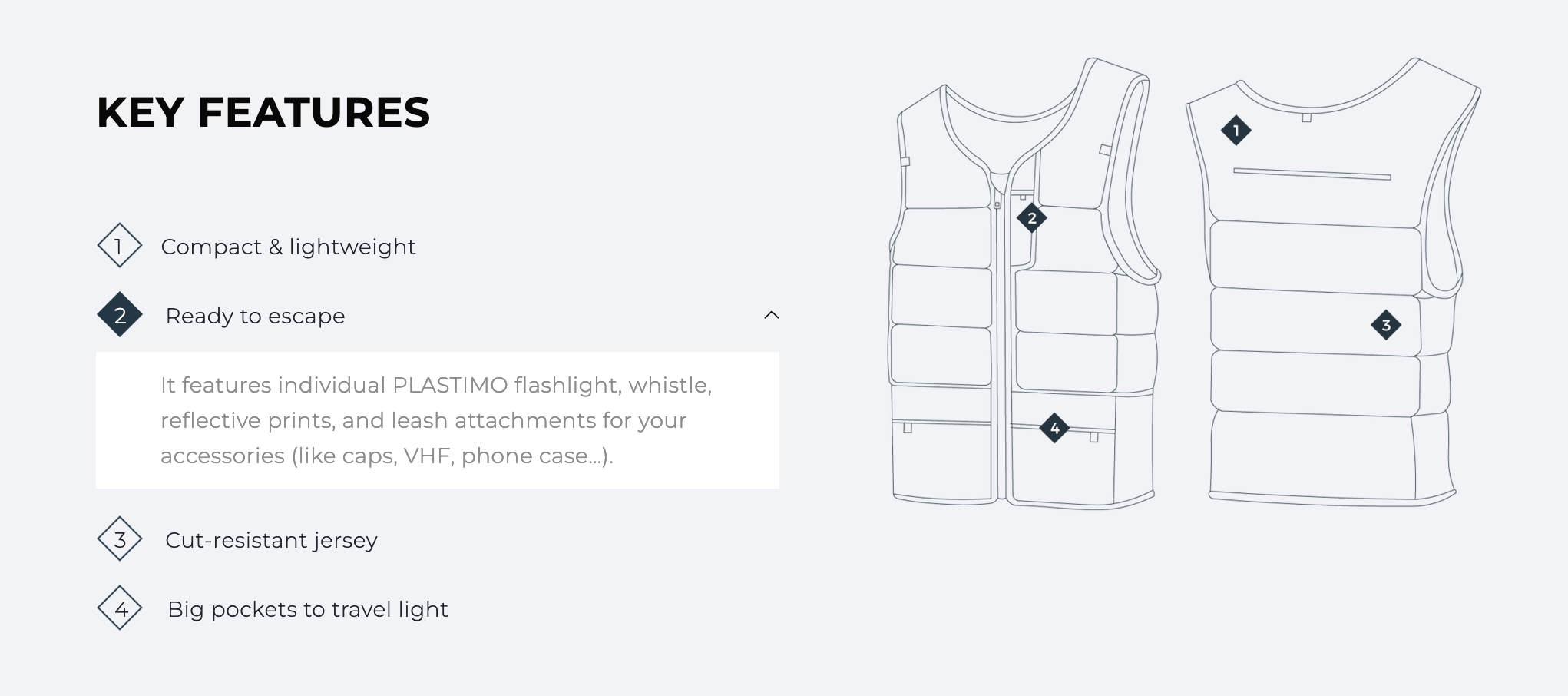The image size is (1568, 696).
Task: Collapse Ready to escape with chevron arrow
Action: [x=772, y=315]
